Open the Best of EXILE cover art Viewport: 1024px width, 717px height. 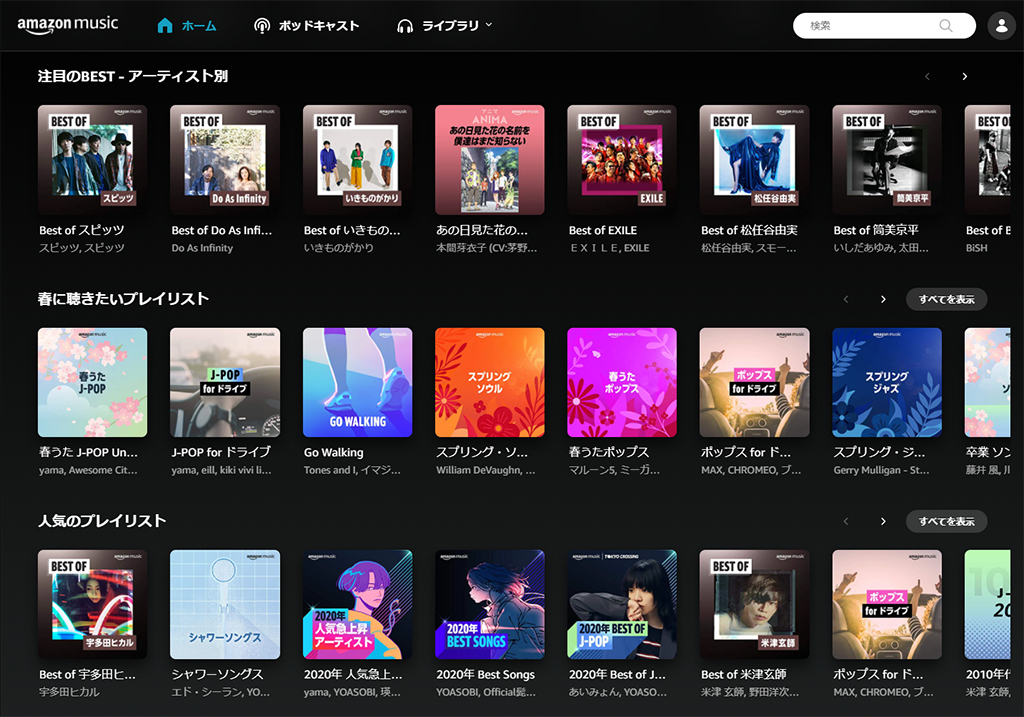click(622, 160)
